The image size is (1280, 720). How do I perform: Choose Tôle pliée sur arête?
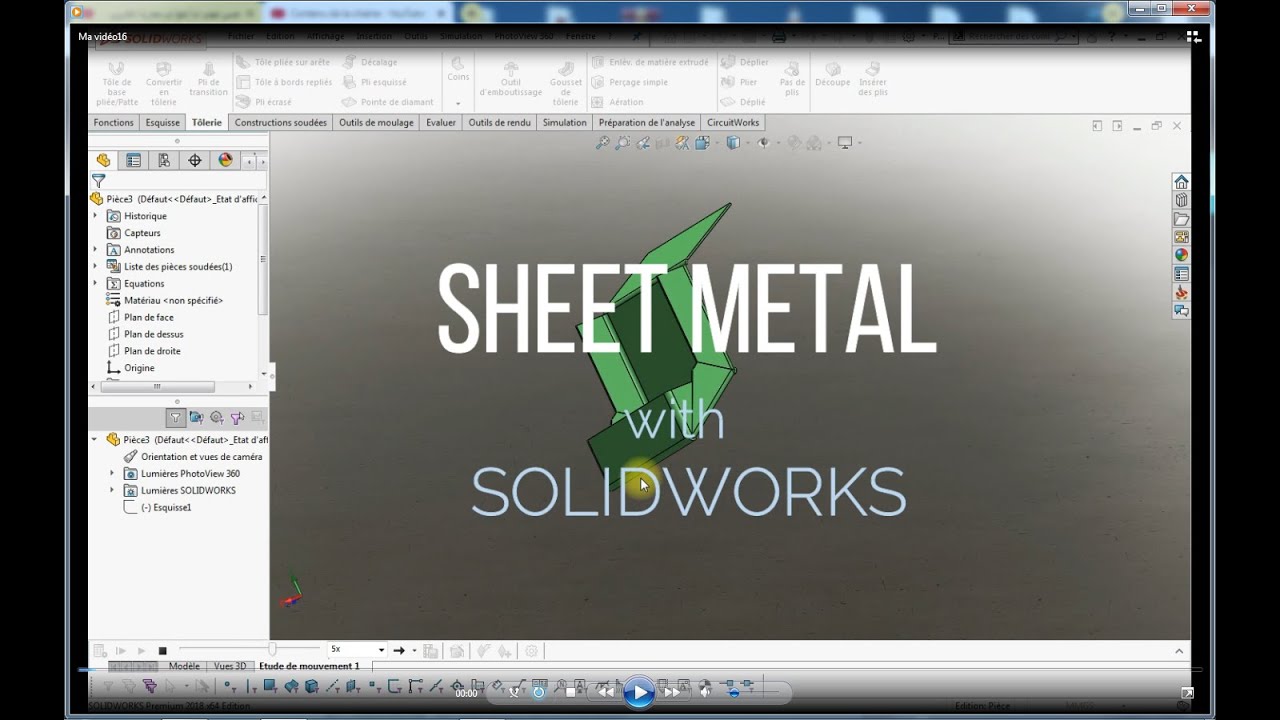(283, 62)
